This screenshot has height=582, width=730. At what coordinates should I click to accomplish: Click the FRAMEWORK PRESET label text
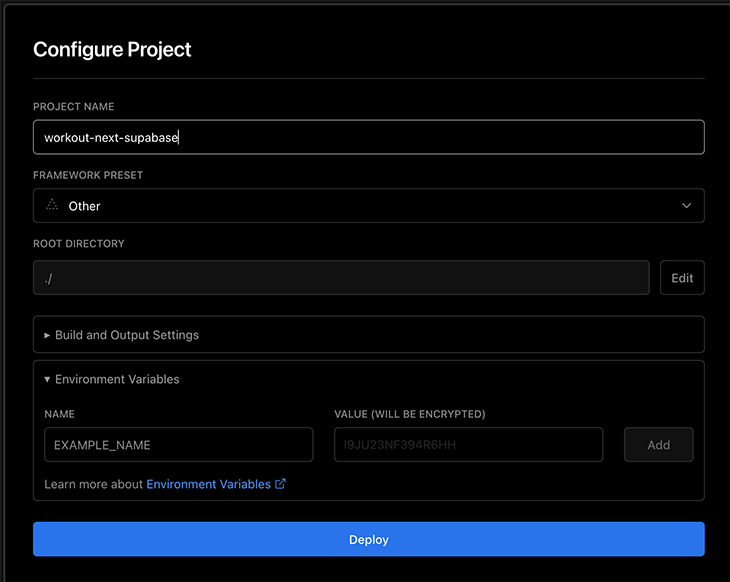click(88, 175)
